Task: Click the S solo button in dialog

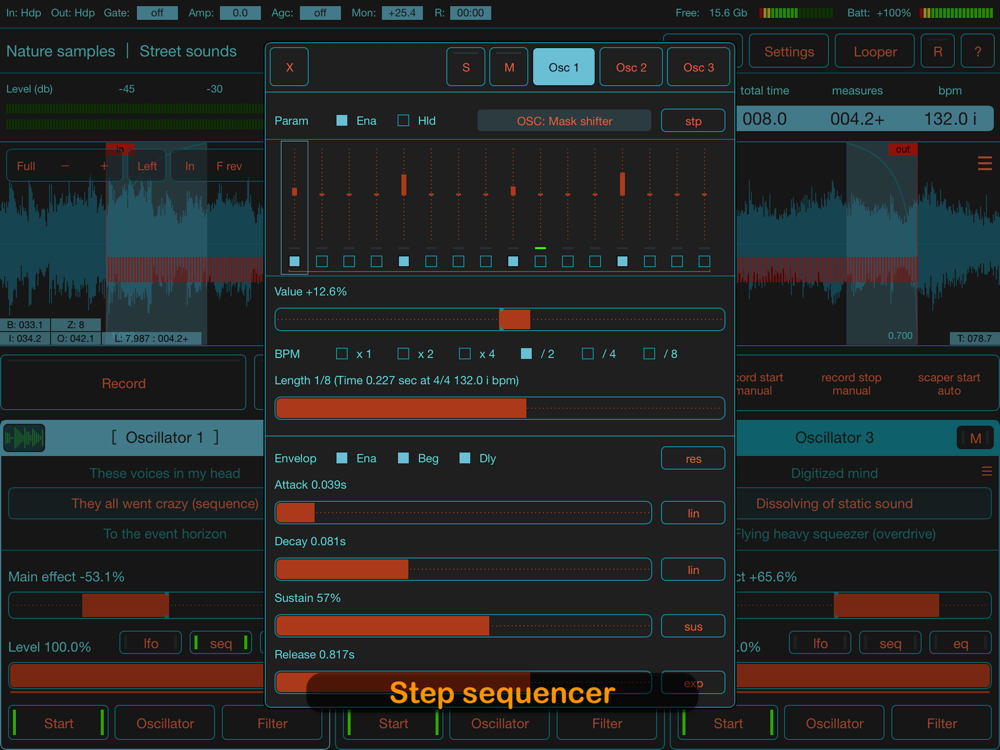Action: 465,67
